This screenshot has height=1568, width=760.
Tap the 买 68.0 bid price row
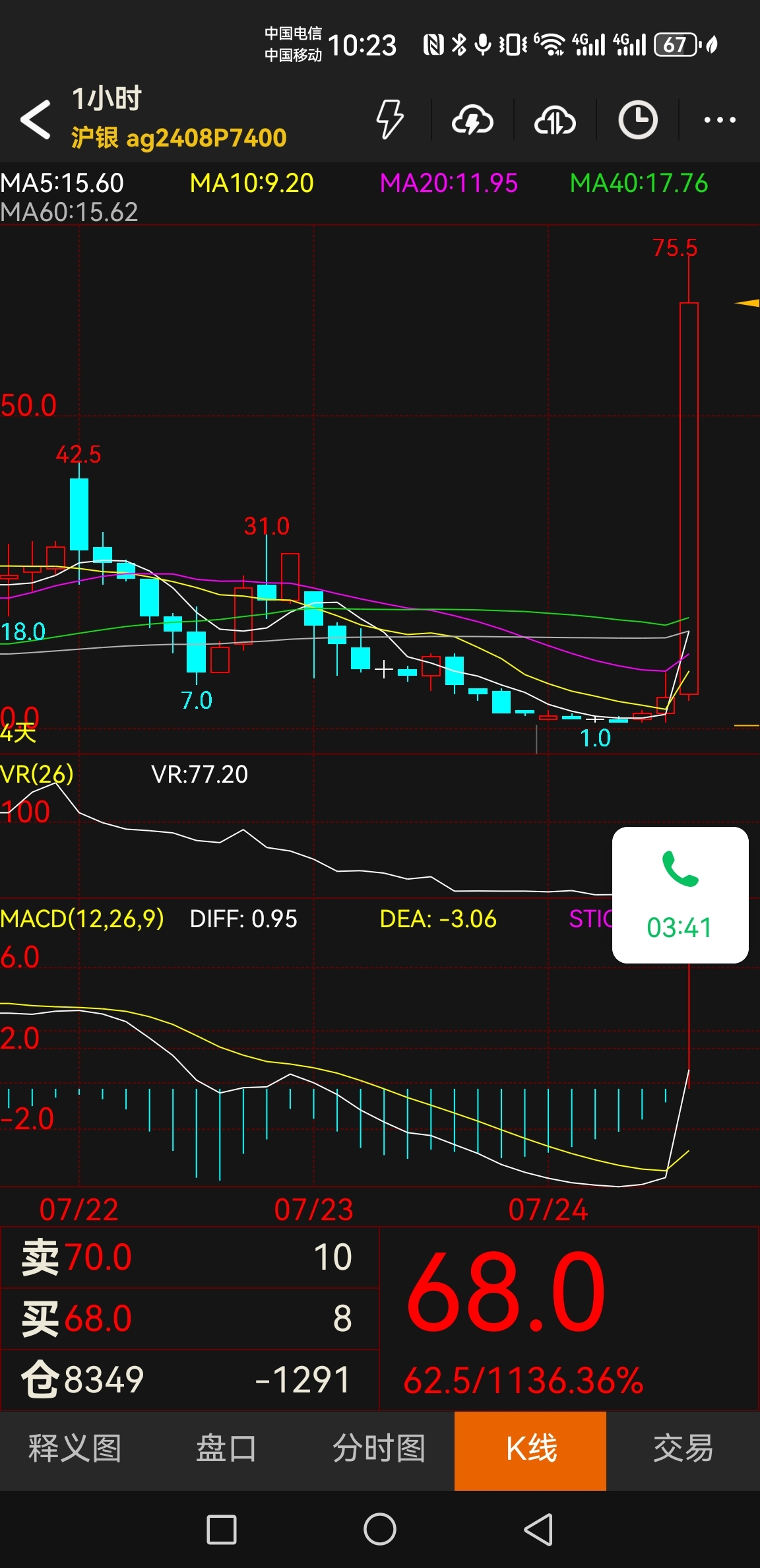(190, 1319)
